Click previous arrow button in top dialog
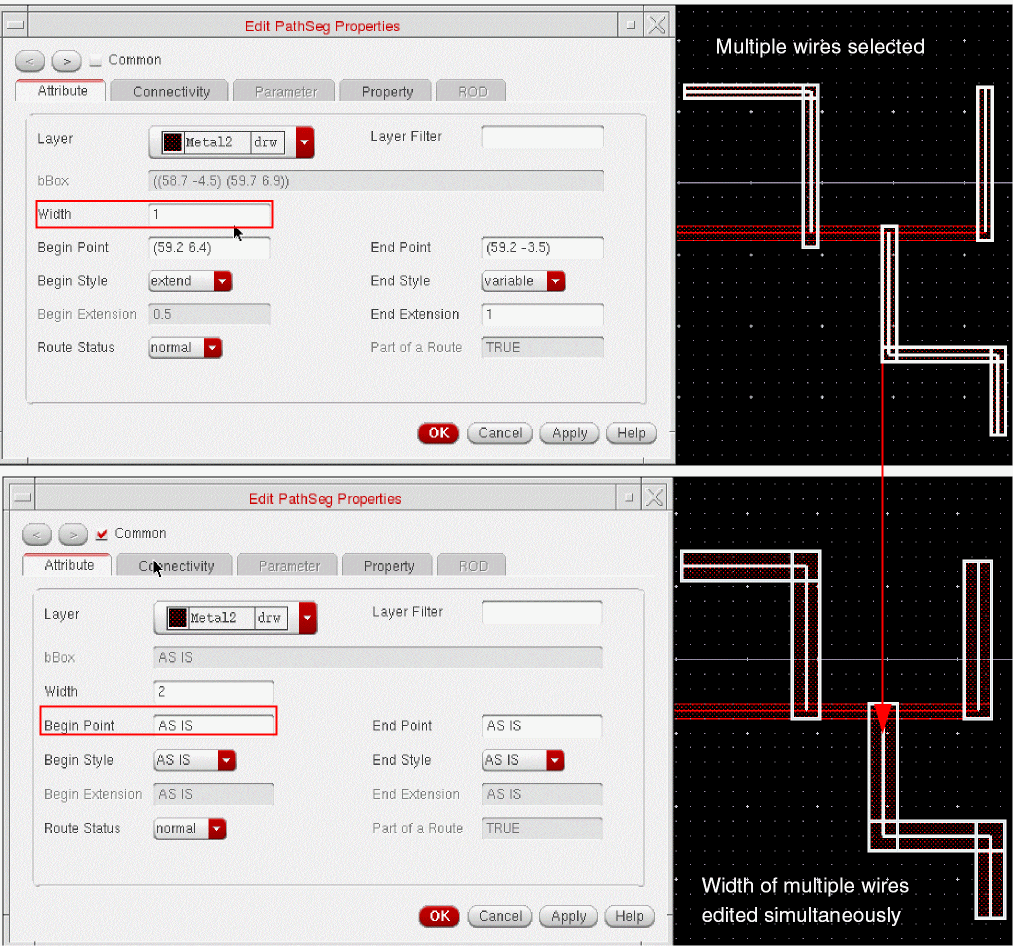This screenshot has height=946, width=1013. tap(30, 61)
